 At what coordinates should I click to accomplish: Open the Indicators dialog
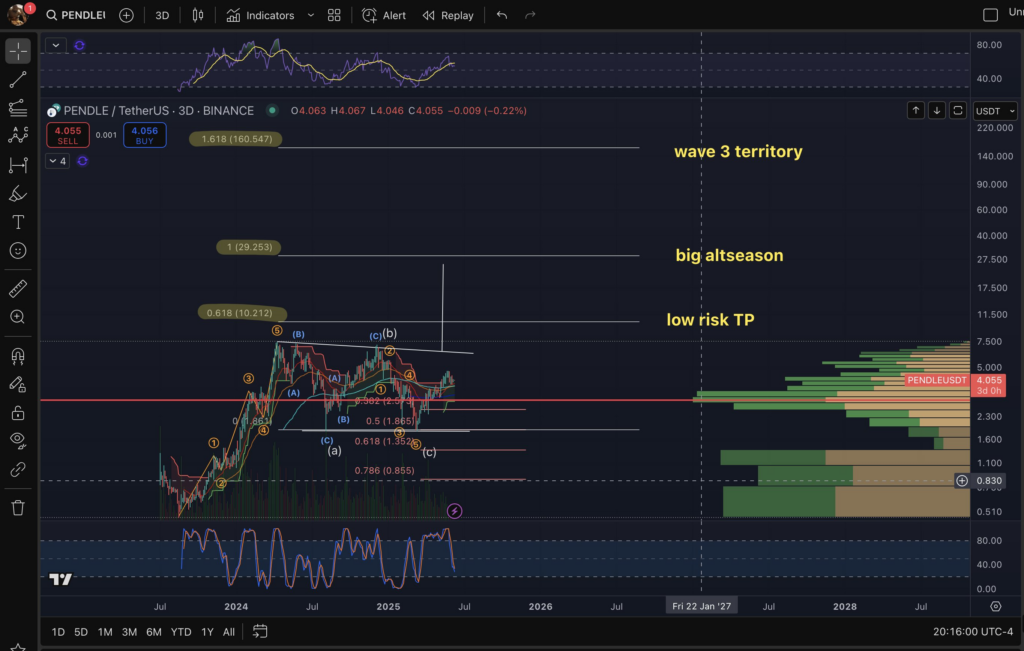(x=260, y=15)
